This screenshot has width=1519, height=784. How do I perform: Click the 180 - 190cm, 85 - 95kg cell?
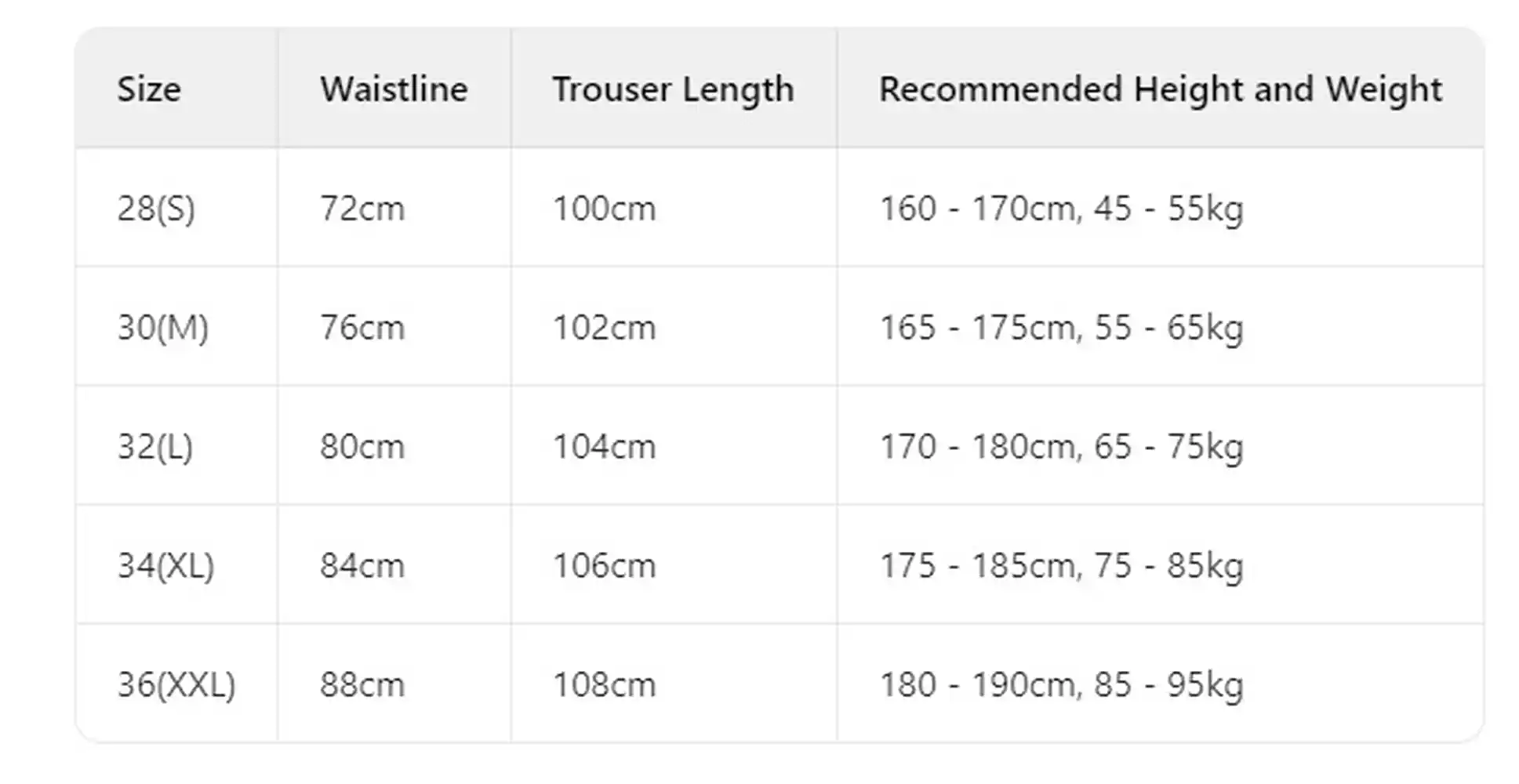coord(1061,685)
